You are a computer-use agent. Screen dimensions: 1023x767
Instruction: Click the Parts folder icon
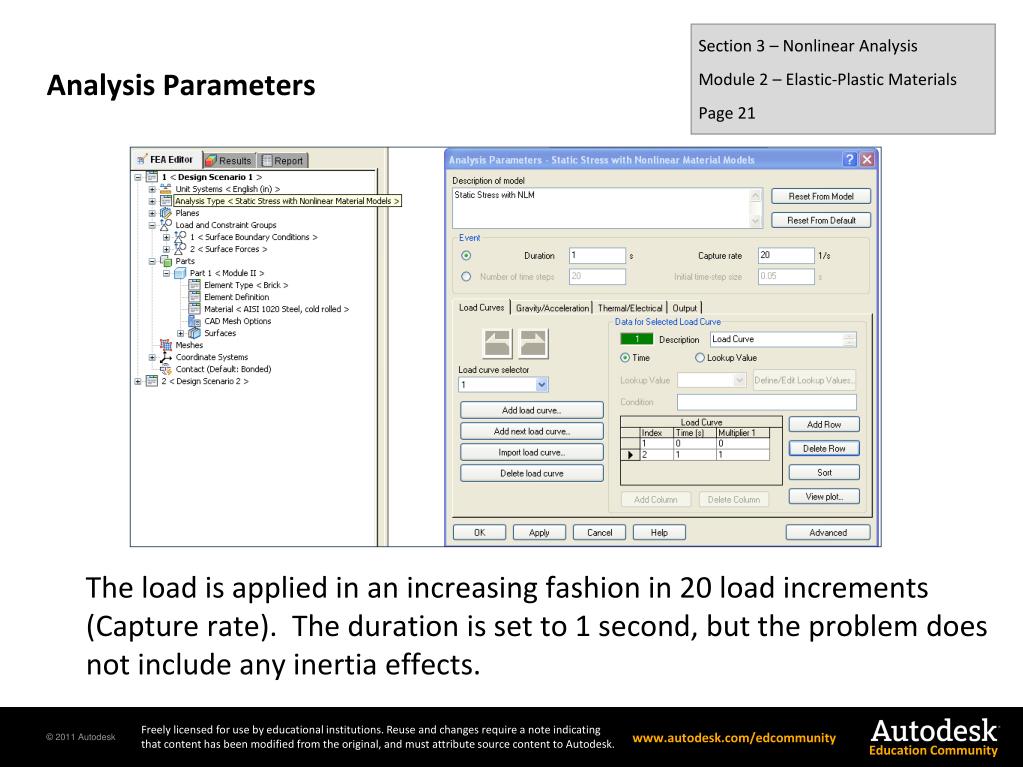click(x=166, y=261)
